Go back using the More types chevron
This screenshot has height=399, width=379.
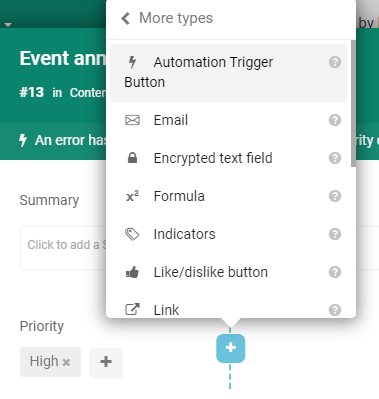(x=126, y=18)
